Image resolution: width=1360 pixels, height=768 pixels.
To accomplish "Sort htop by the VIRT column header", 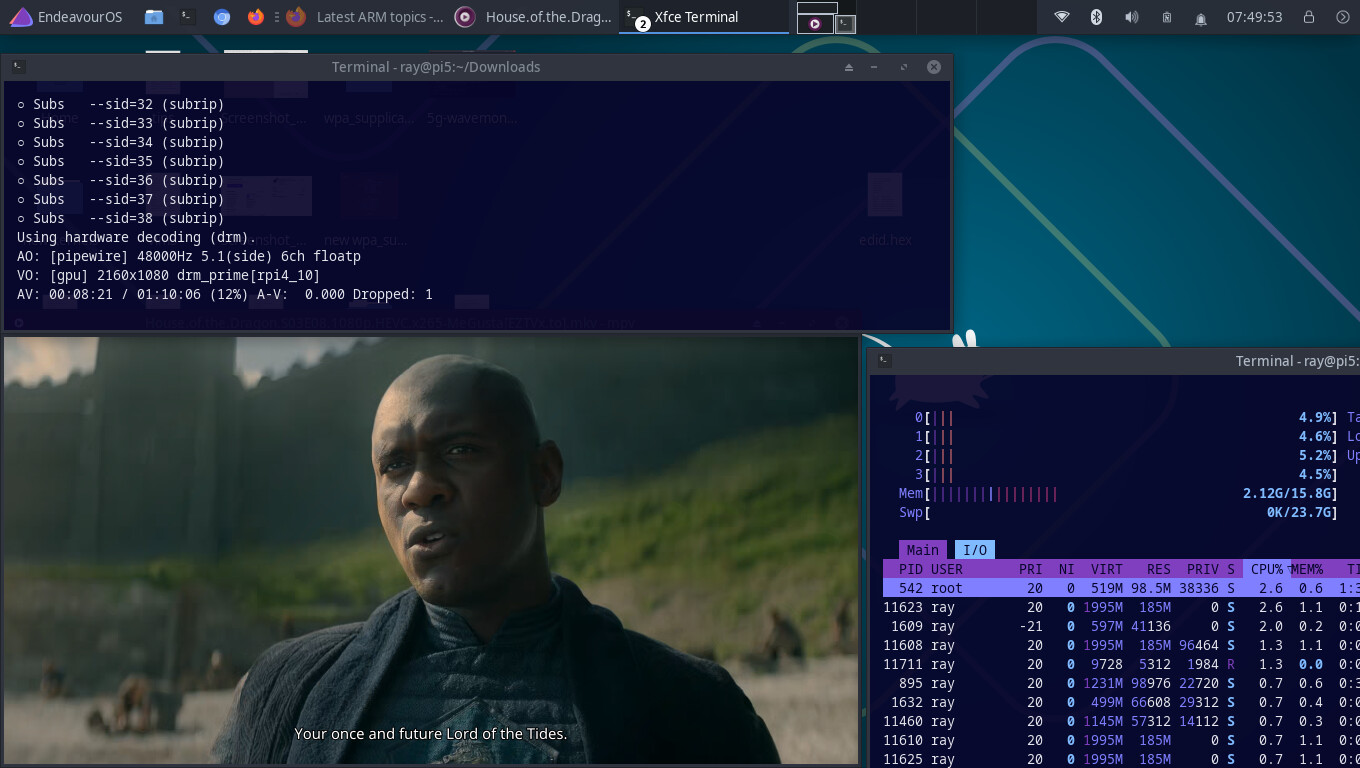I will [x=1106, y=569].
